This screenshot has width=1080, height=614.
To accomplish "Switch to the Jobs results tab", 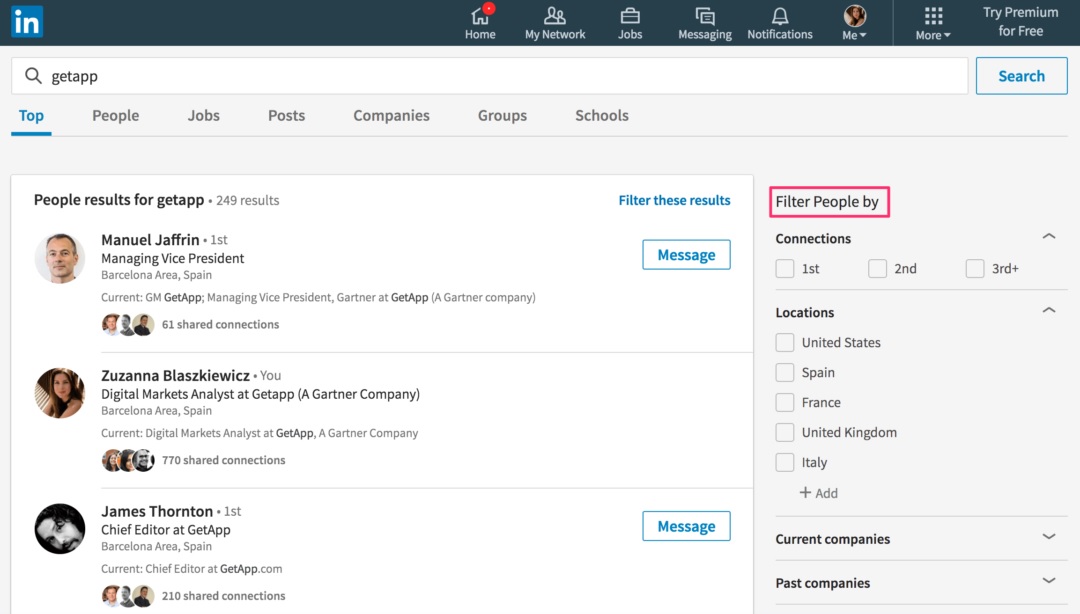I will [204, 115].
